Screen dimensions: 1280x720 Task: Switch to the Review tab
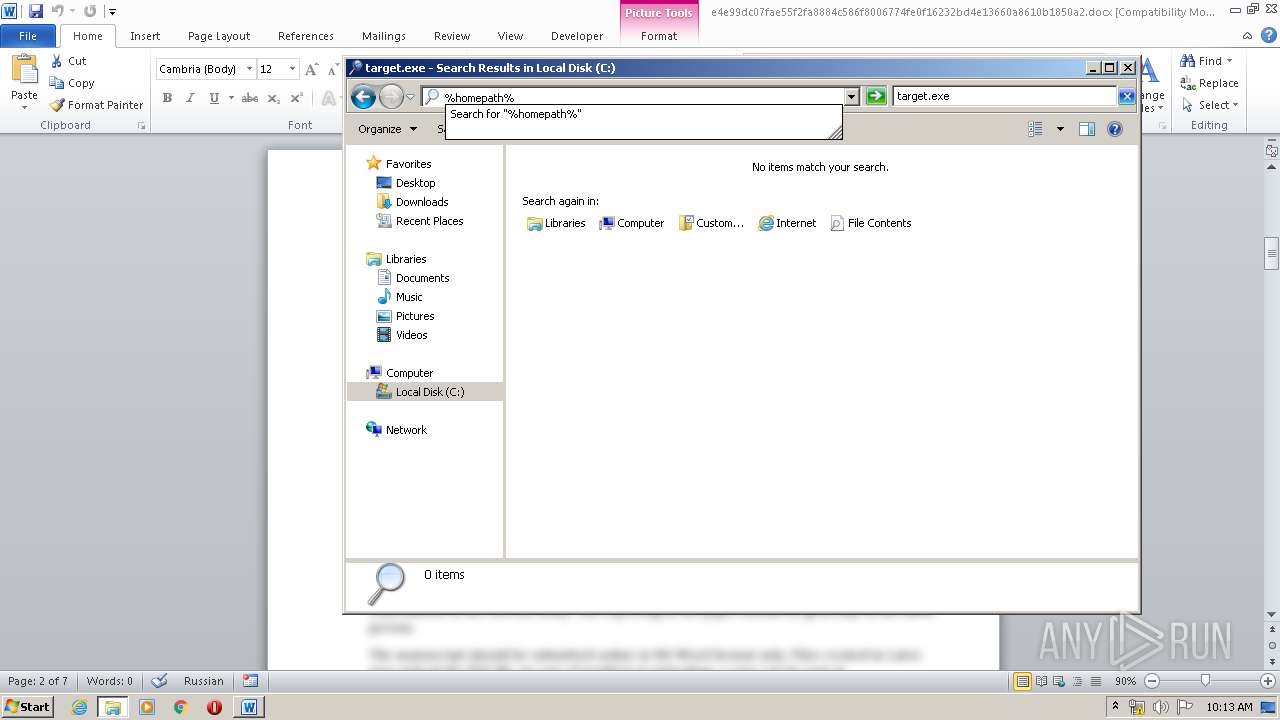(452, 36)
